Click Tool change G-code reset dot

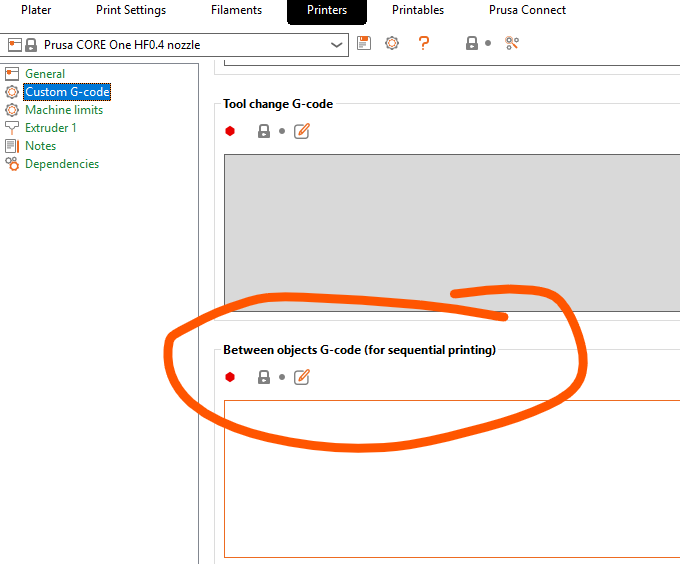pos(282,131)
